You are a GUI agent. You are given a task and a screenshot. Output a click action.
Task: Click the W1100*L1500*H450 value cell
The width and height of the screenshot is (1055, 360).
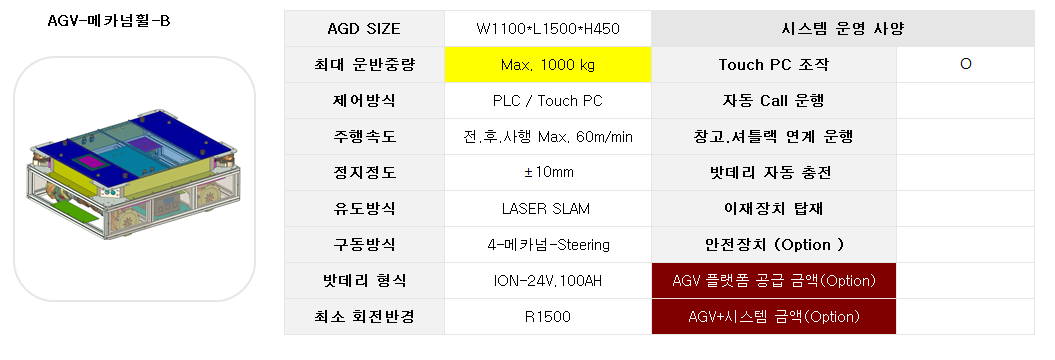tap(548, 29)
